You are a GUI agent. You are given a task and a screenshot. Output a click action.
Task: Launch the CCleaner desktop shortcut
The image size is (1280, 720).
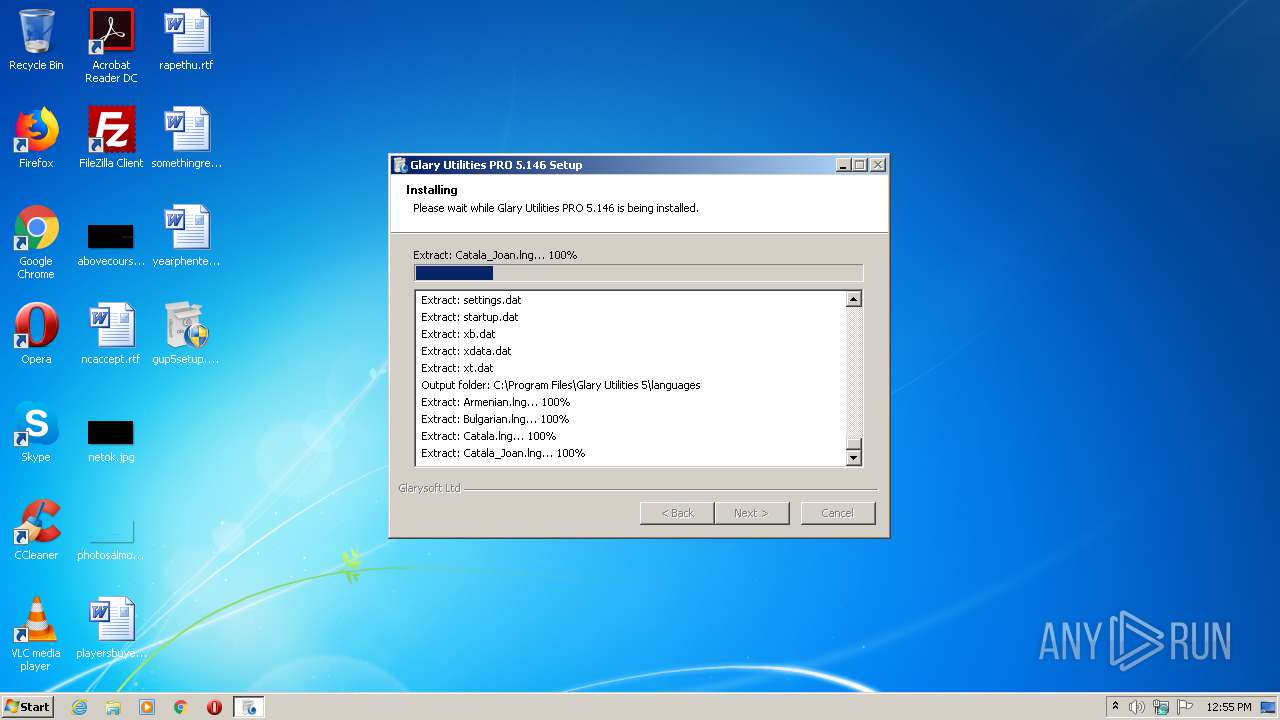pos(36,530)
